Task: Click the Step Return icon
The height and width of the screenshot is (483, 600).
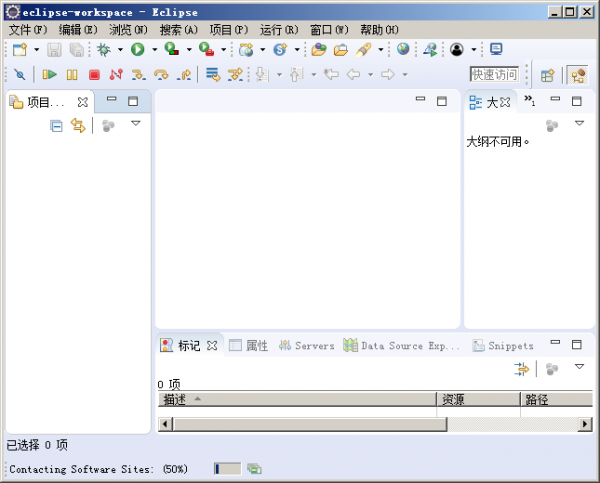Action: click(184, 74)
